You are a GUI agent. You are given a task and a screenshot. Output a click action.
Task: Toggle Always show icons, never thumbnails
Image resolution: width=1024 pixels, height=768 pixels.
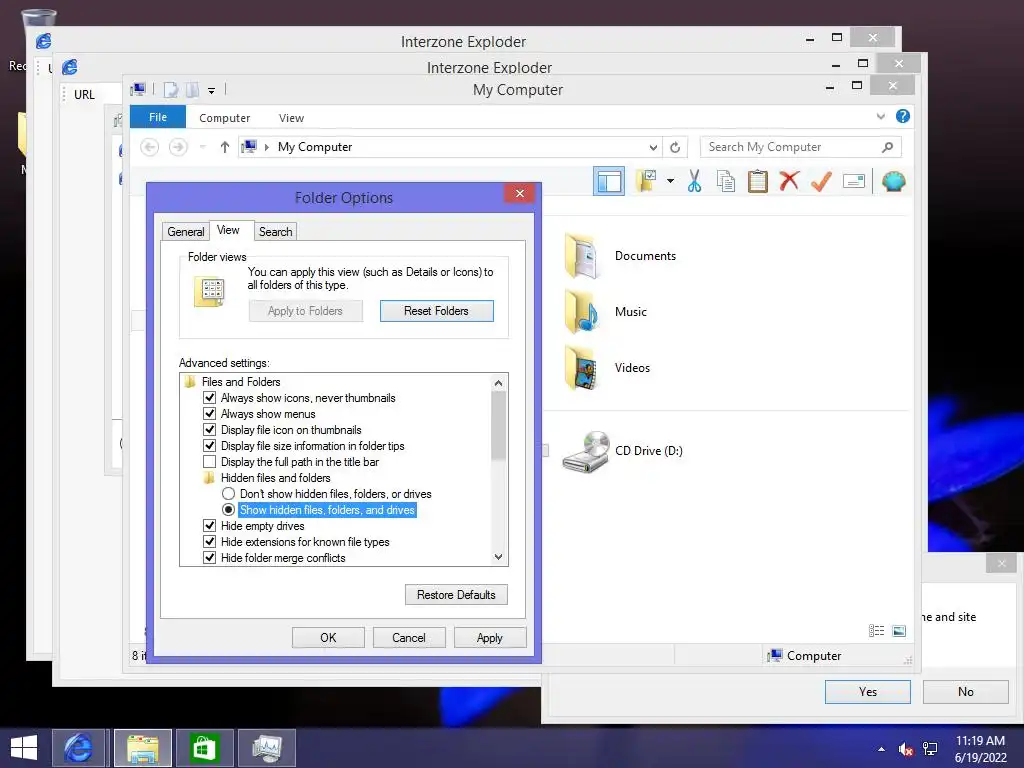tap(210, 398)
